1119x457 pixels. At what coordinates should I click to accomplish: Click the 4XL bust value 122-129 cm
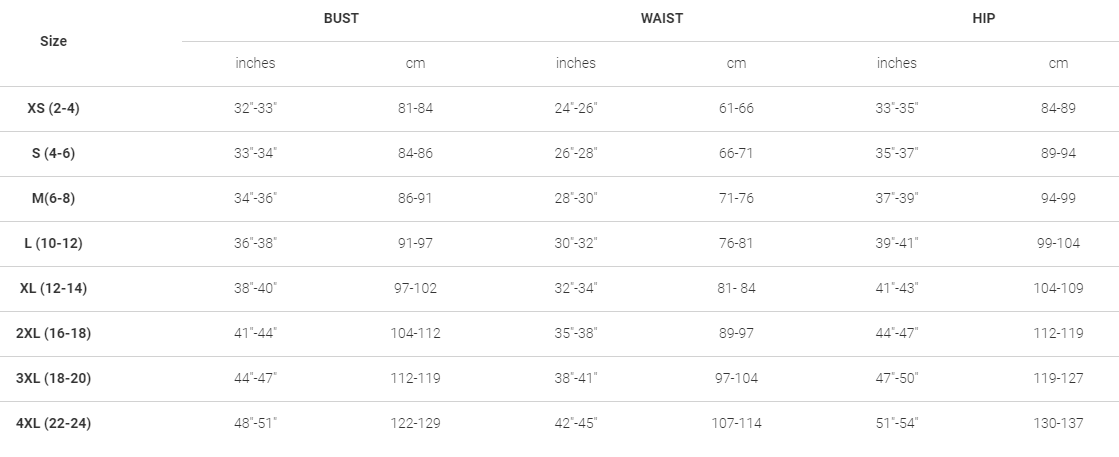point(415,423)
